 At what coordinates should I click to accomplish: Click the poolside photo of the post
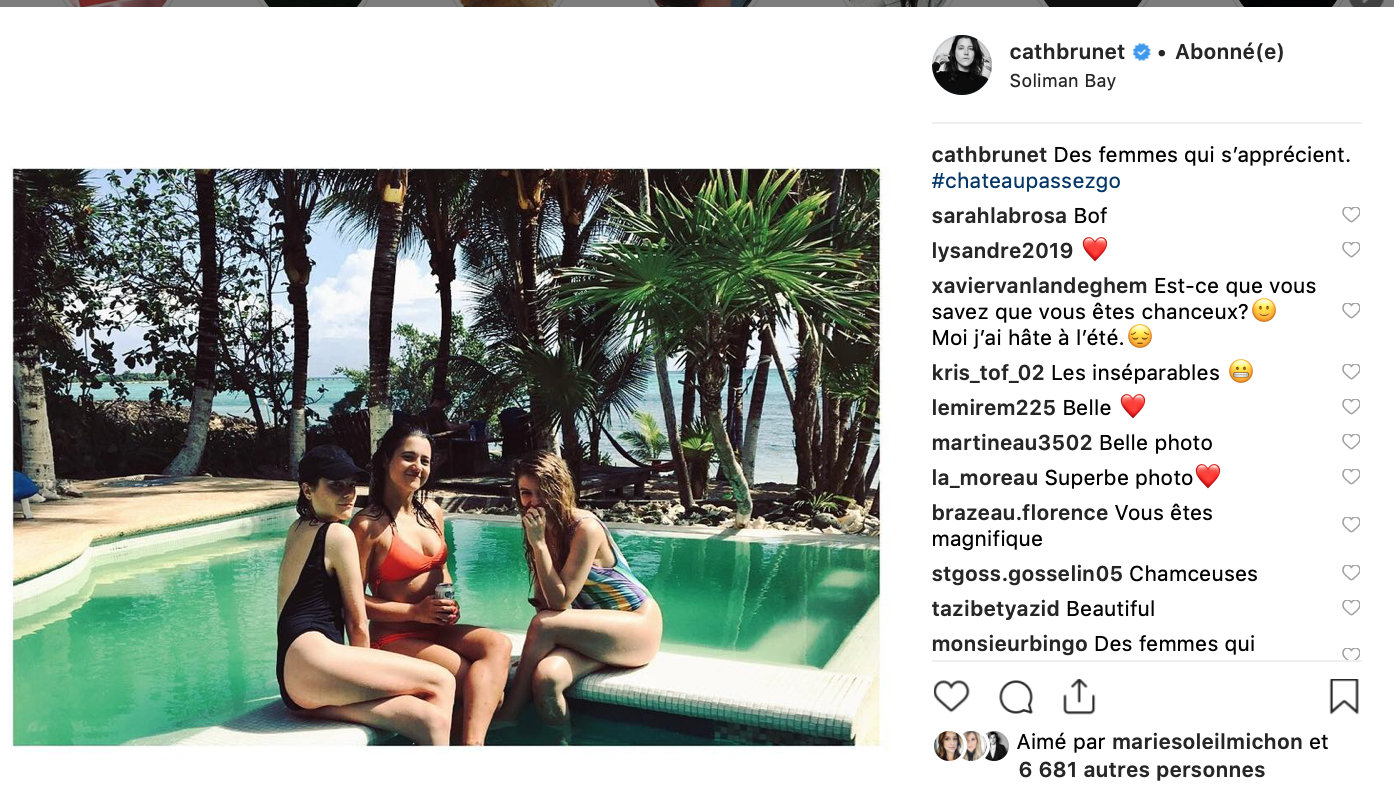(x=446, y=457)
